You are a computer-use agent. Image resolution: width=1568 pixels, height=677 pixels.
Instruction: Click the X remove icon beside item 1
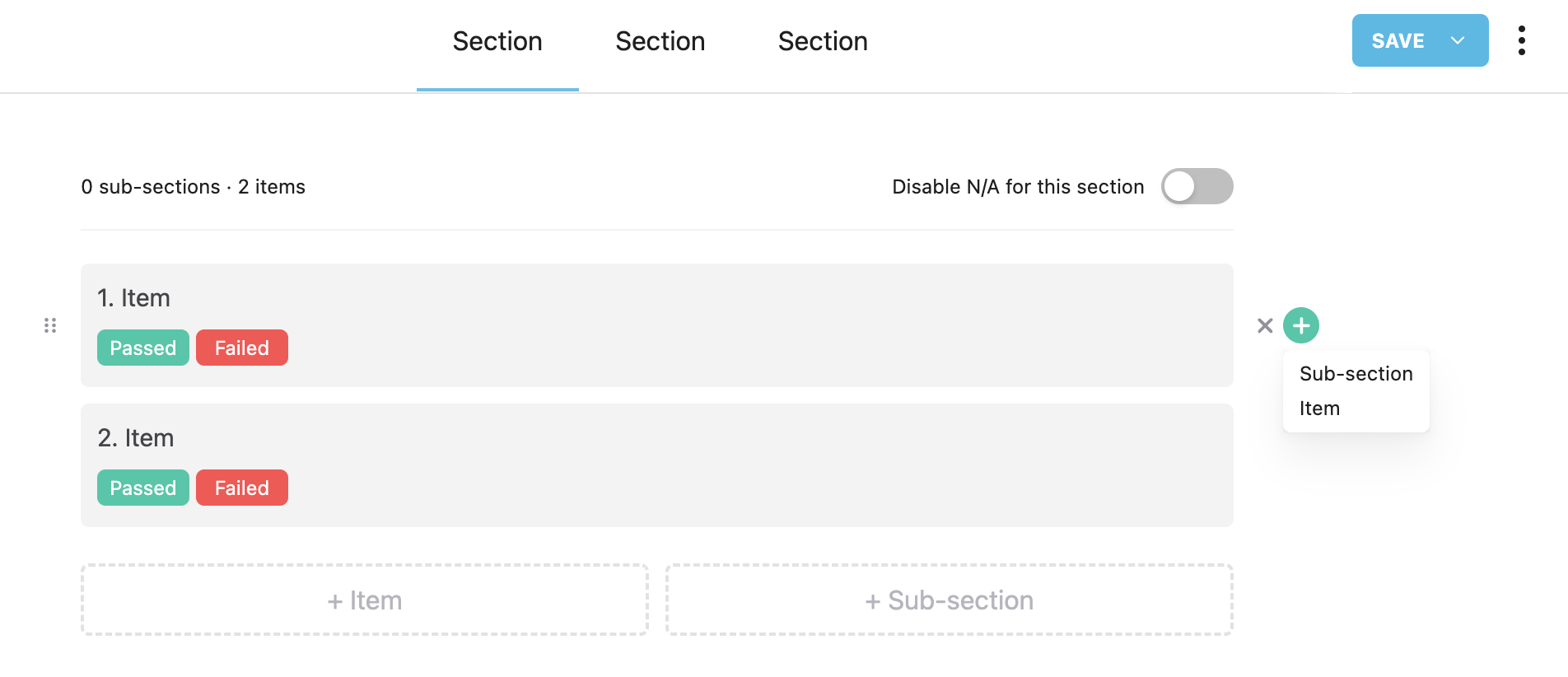[1265, 325]
